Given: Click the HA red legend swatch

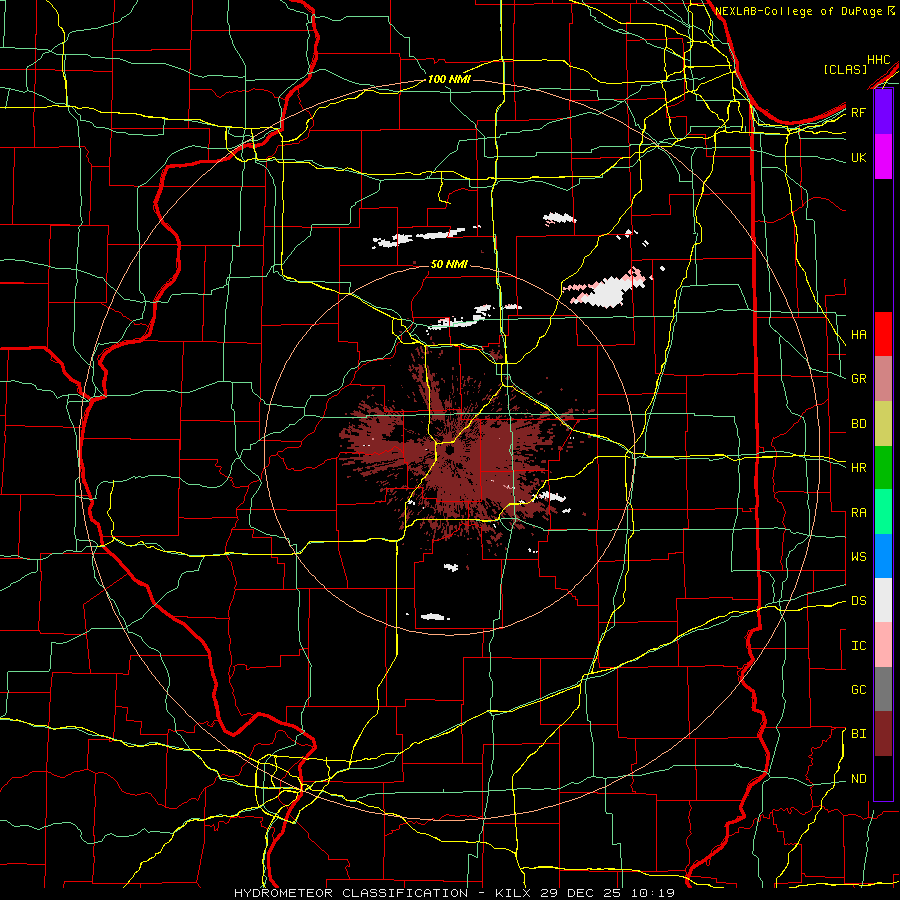Looking at the screenshot, I should coord(883,334).
